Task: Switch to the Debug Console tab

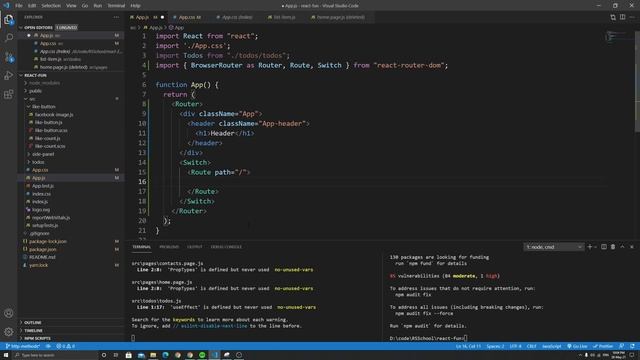Action: 226,247
